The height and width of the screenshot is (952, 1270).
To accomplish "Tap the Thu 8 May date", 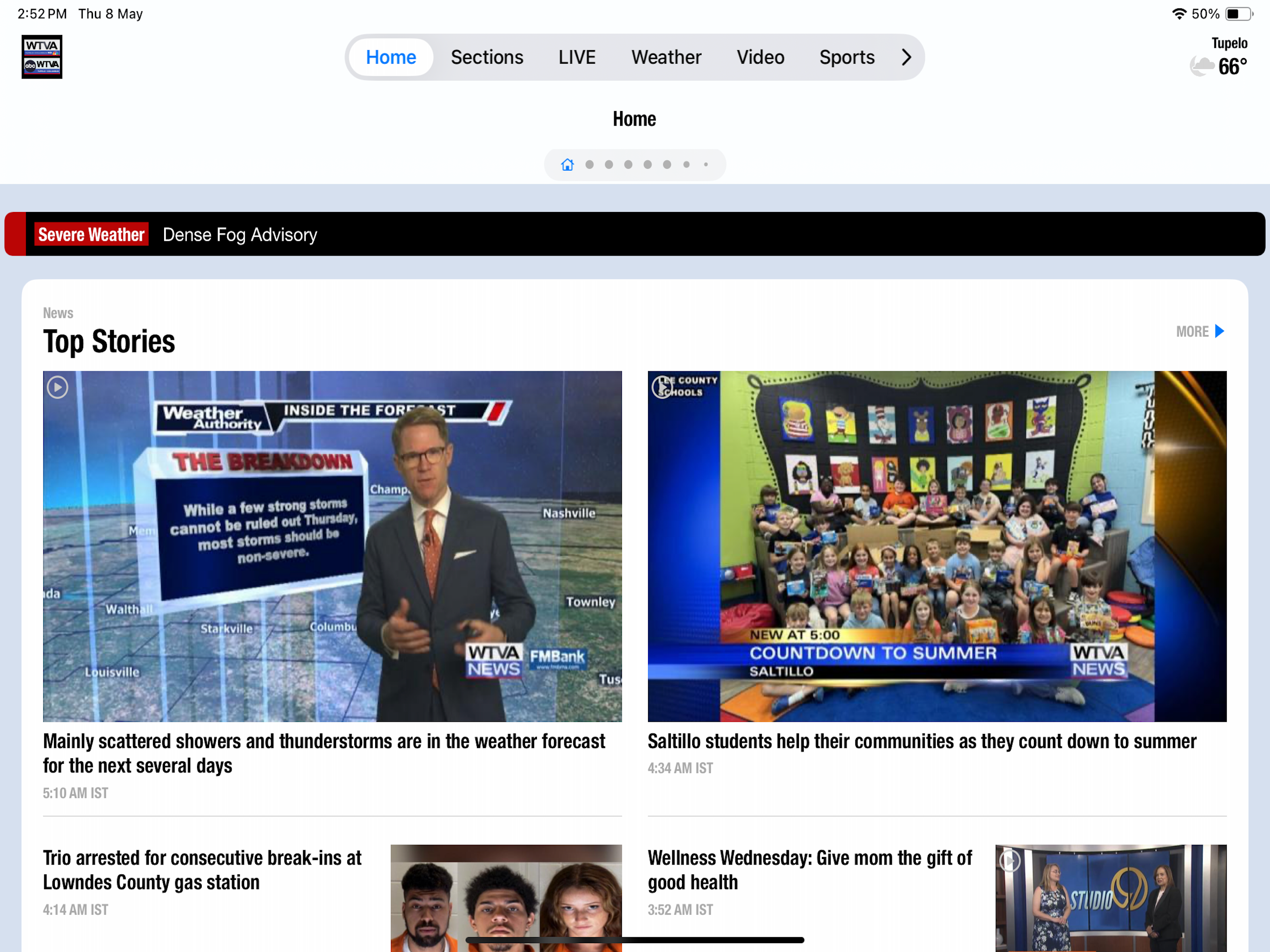I will (x=110, y=14).
